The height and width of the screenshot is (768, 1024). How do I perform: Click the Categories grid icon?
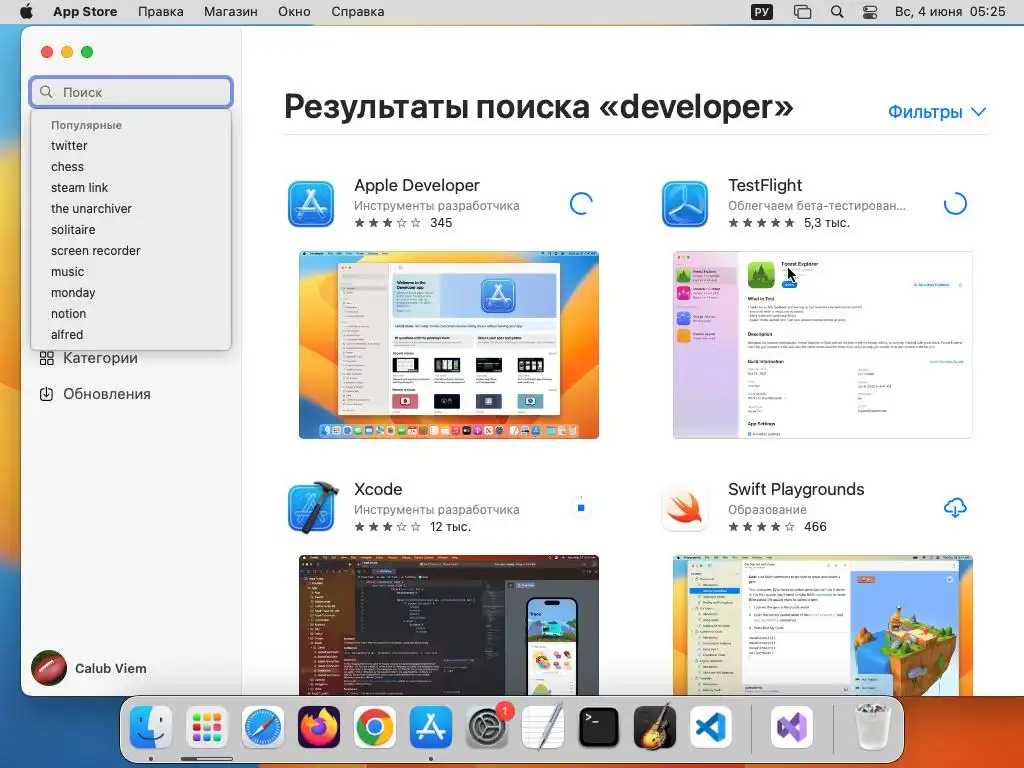pos(46,358)
